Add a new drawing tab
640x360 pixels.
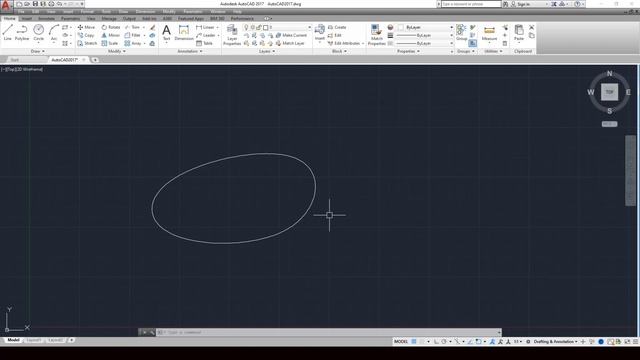tap(95, 60)
